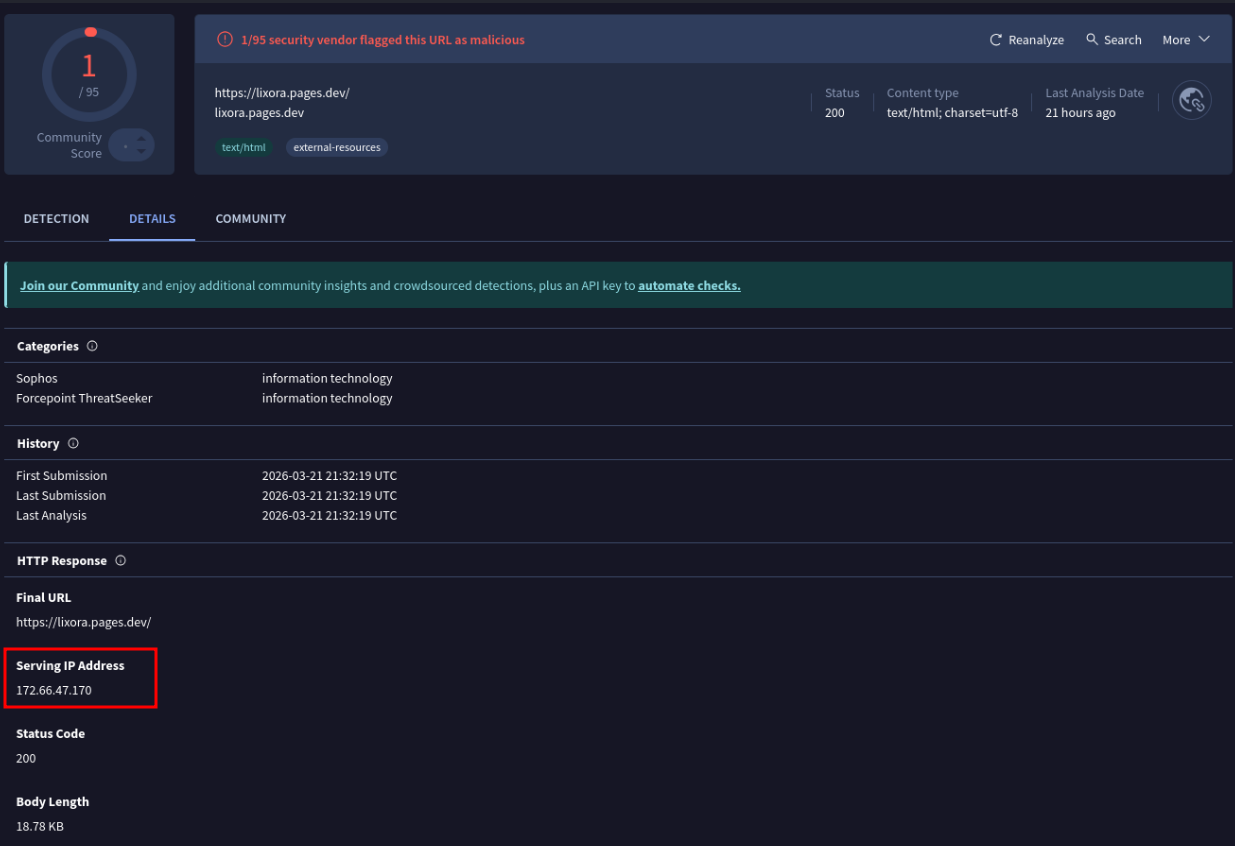1235x846 pixels.
Task: Follow the Join our Community link
Action: coord(79,286)
